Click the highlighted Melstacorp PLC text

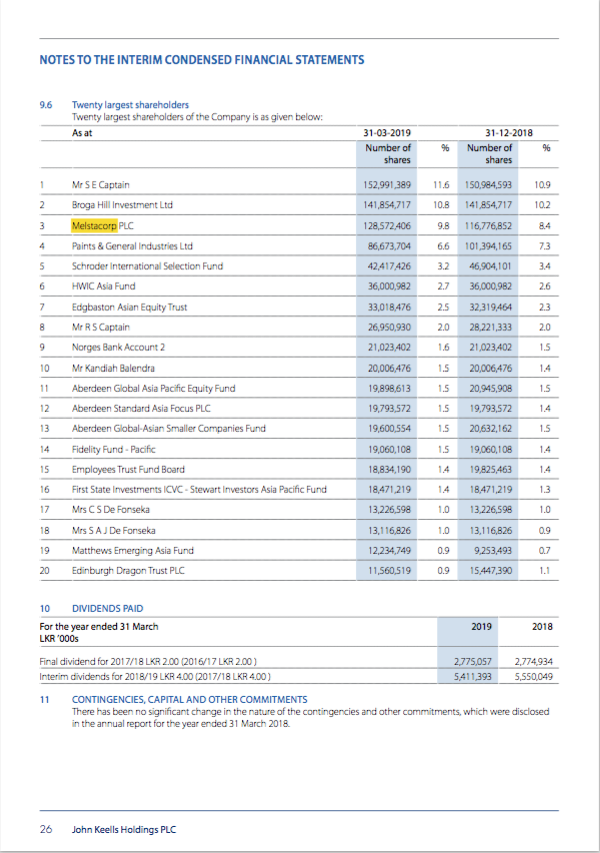(95, 226)
